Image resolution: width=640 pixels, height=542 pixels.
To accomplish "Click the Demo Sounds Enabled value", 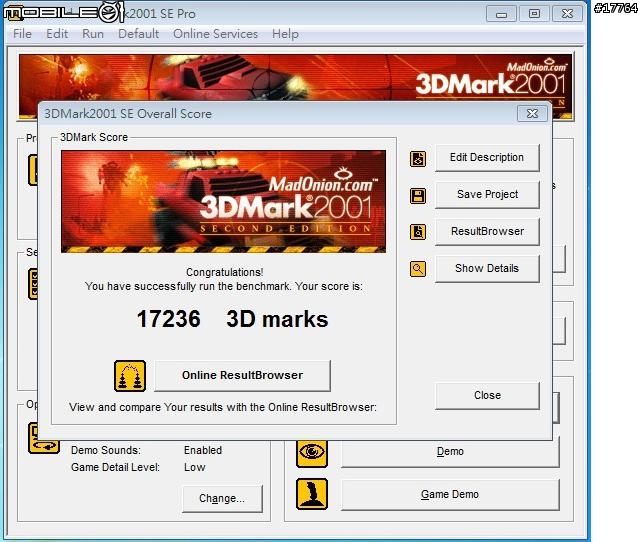I will point(203,450).
